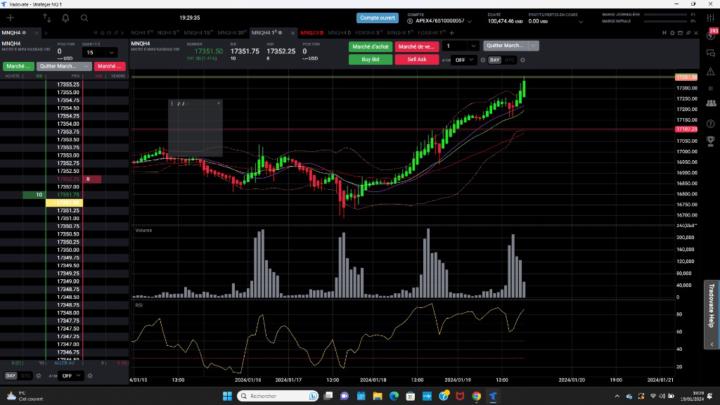Toggle the GTC duration at DOM bottom
This screenshot has width=720, height=405.
pos(25,376)
